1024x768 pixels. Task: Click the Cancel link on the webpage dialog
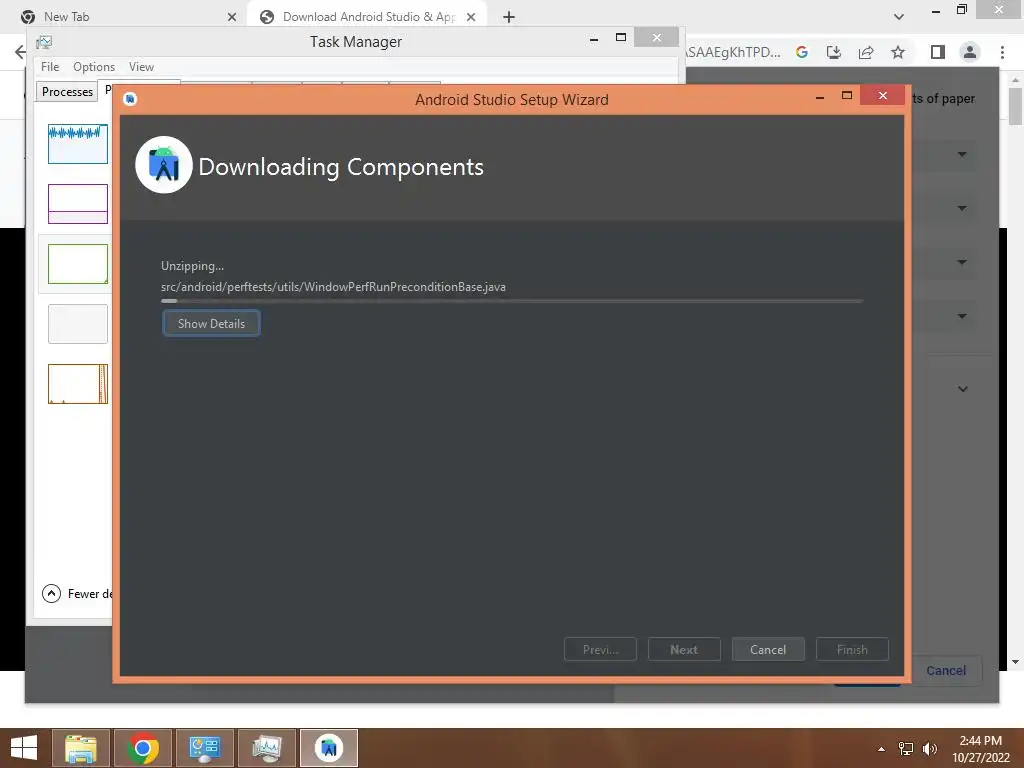pos(946,671)
